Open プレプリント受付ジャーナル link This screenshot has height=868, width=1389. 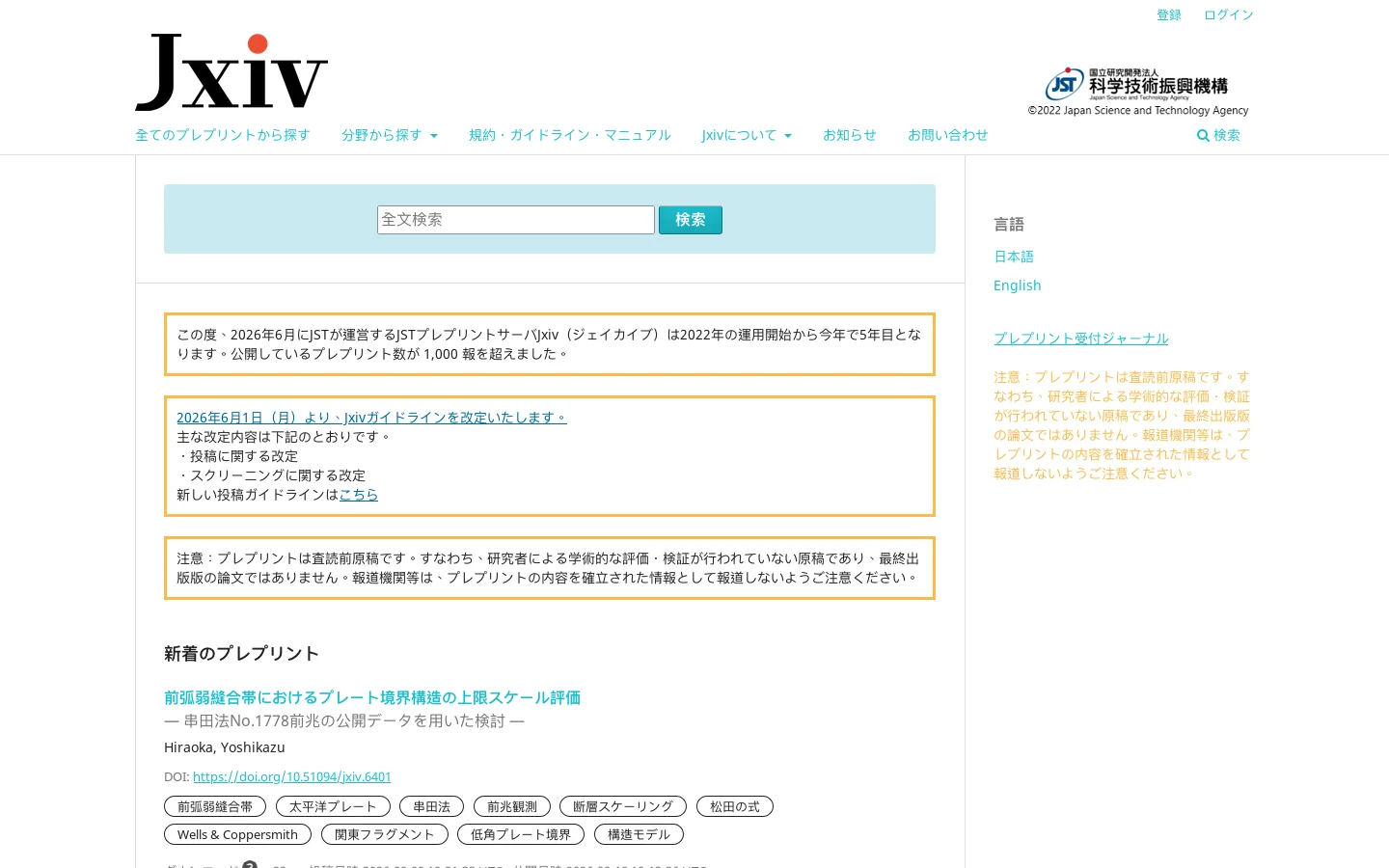[1081, 339]
